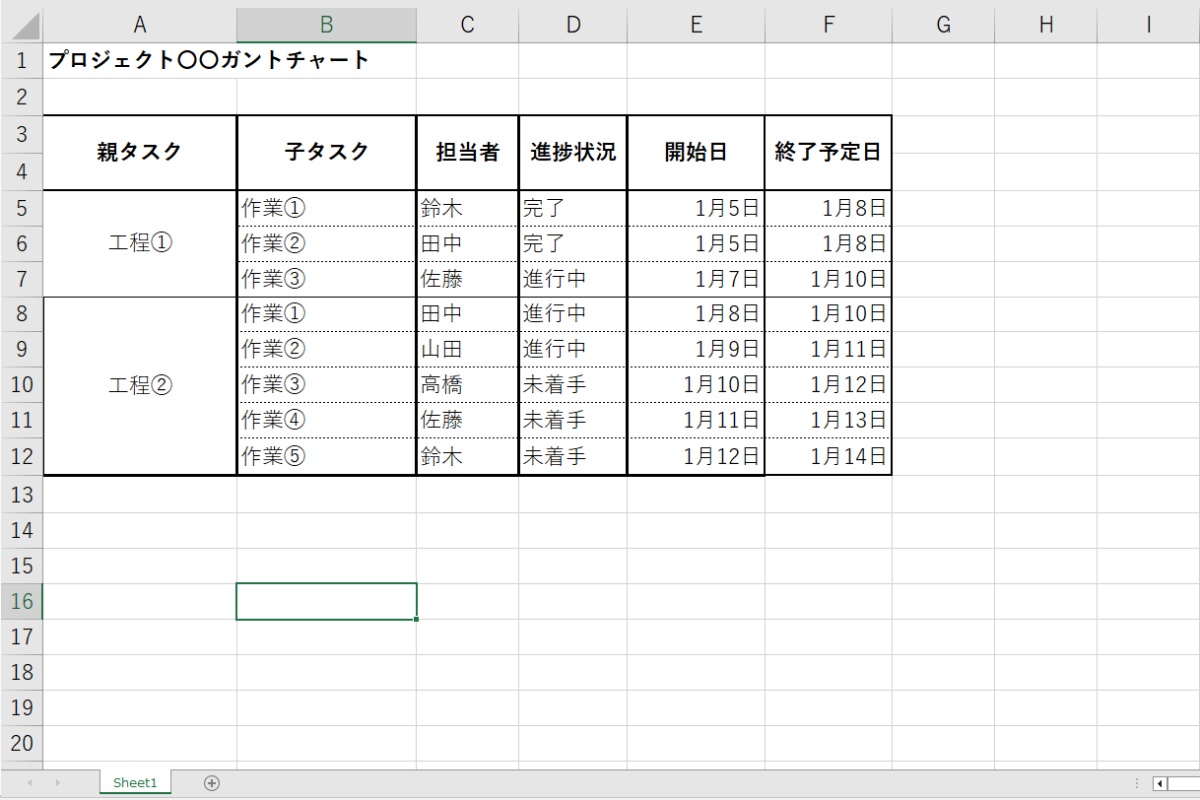The image size is (1200, 800).
Task: Click the next sheet navigation arrow
Action: [57, 783]
